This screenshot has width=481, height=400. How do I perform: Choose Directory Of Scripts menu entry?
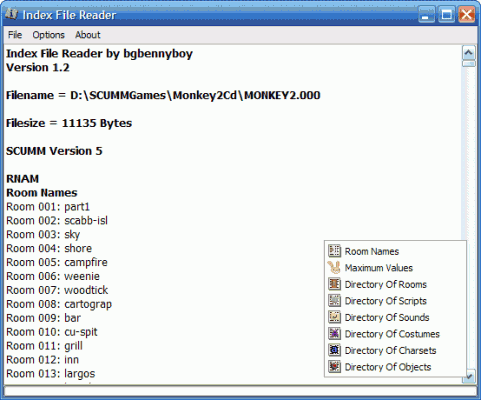point(395,301)
